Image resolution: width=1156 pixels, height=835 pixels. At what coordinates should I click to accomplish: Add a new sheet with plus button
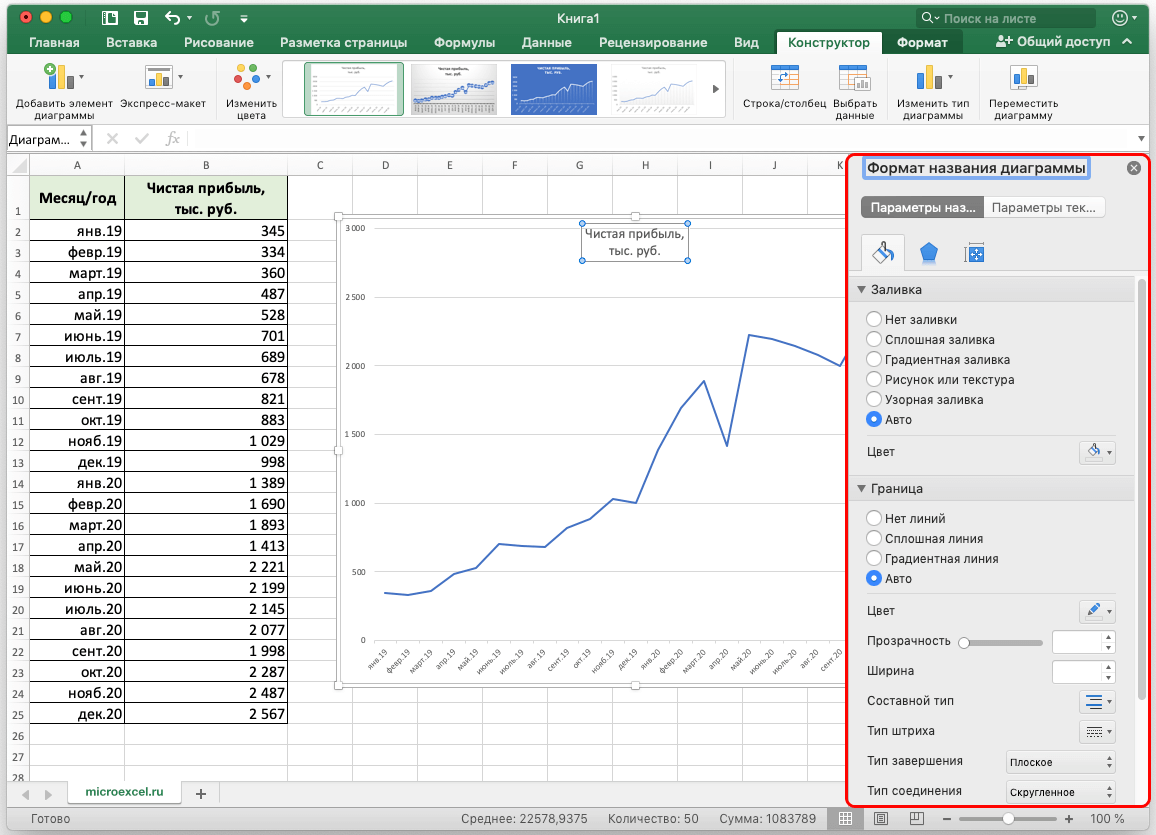pyautogui.click(x=201, y=794)
